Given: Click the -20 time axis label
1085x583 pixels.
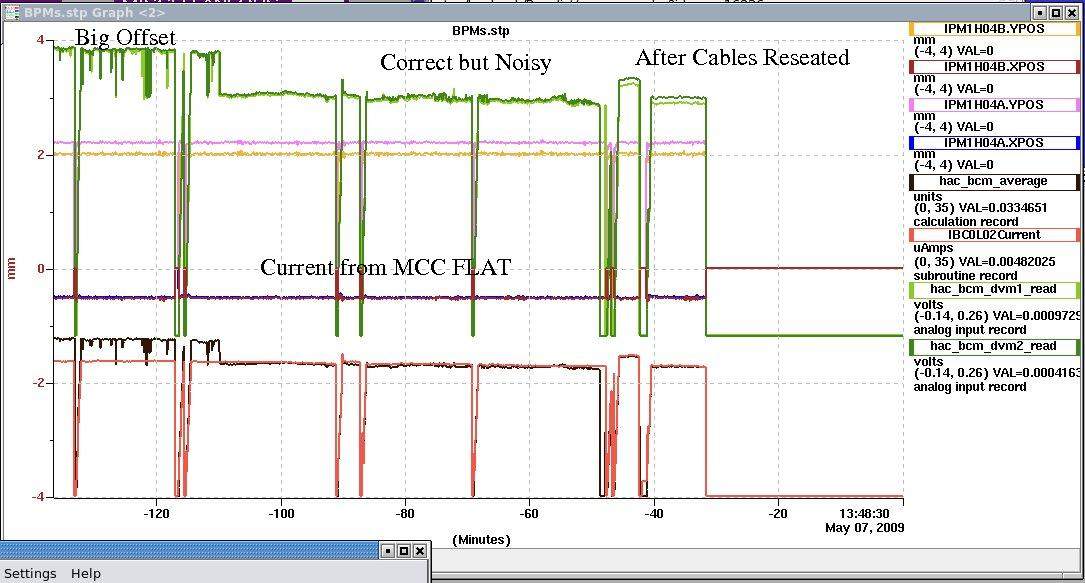Looking at the screenshot, I should (x=777, y=514).
